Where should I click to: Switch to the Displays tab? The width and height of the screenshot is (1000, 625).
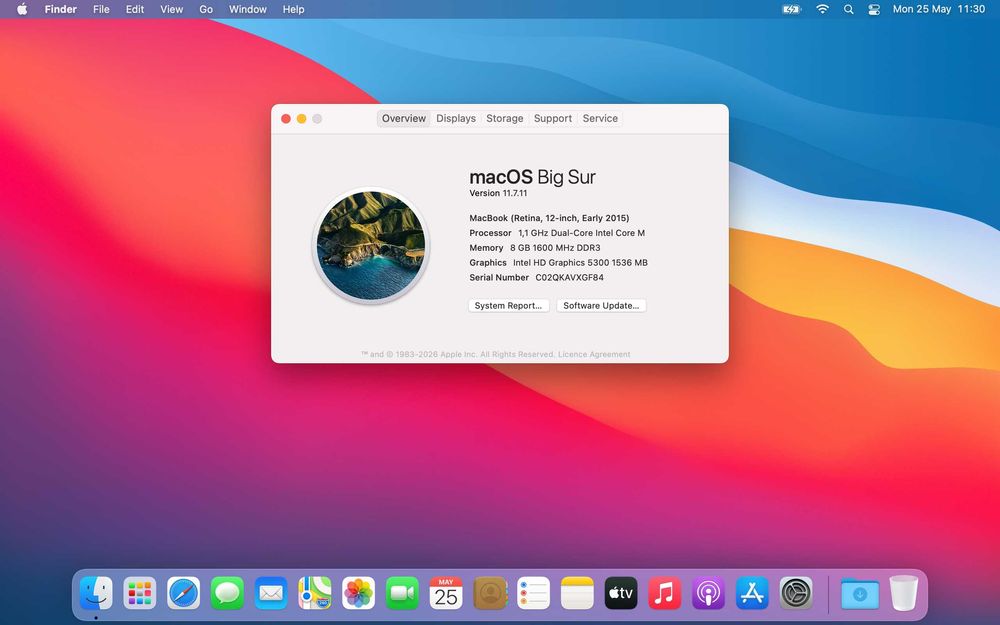[x=456, y=118]
